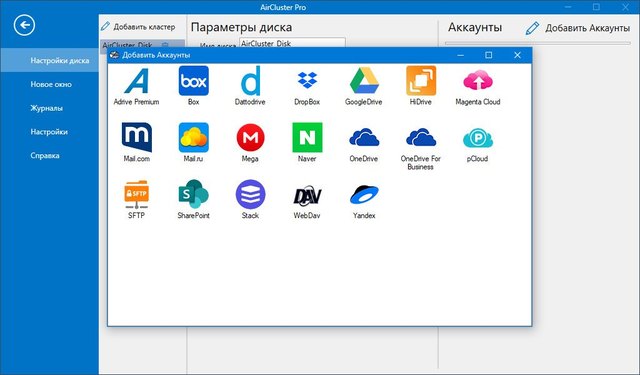Select the Mega provider icon
The height and width of the screenshot is (375, 640).
[250, 138]
